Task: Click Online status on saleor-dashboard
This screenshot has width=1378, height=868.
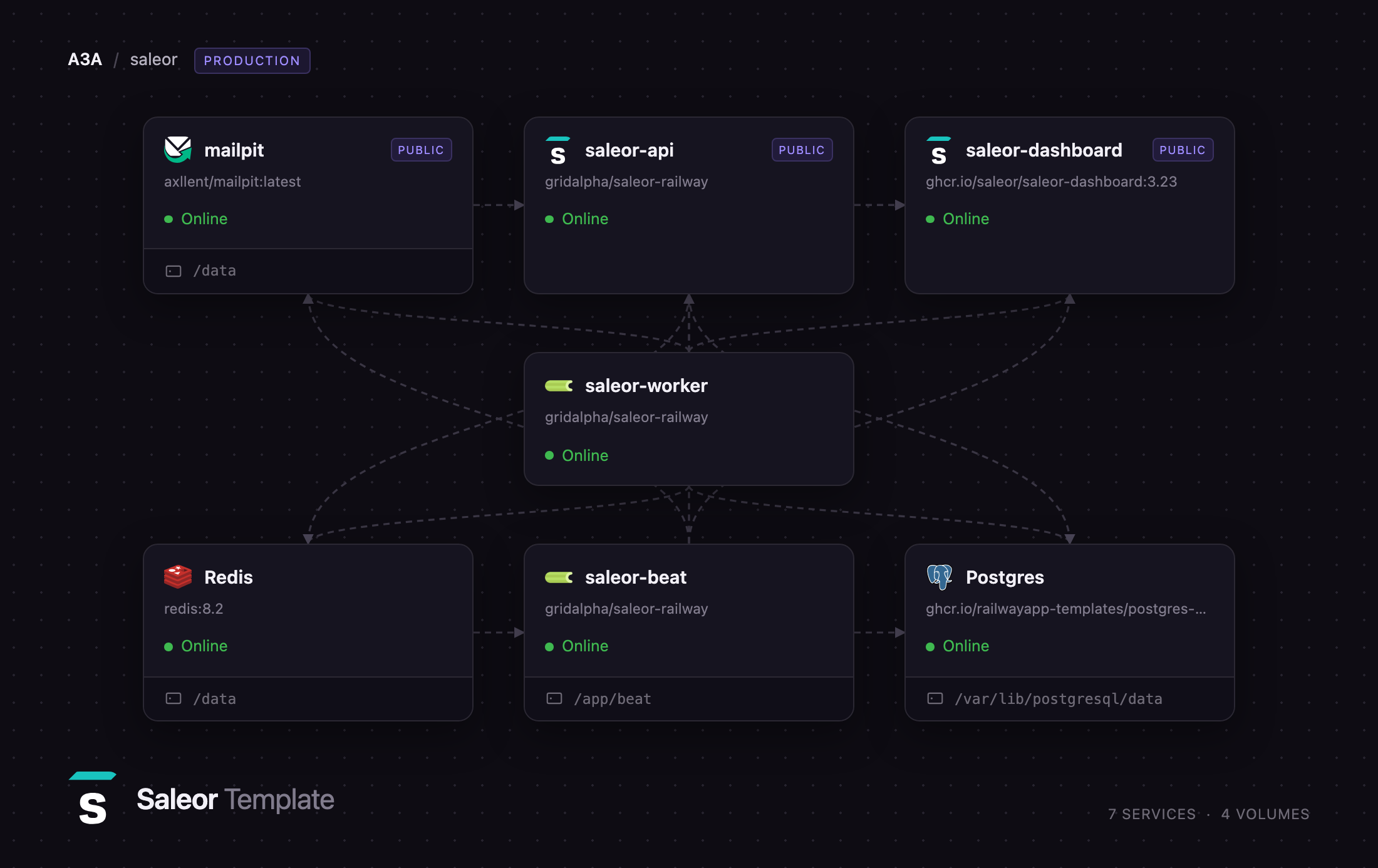Action: (x=966, y=219)
